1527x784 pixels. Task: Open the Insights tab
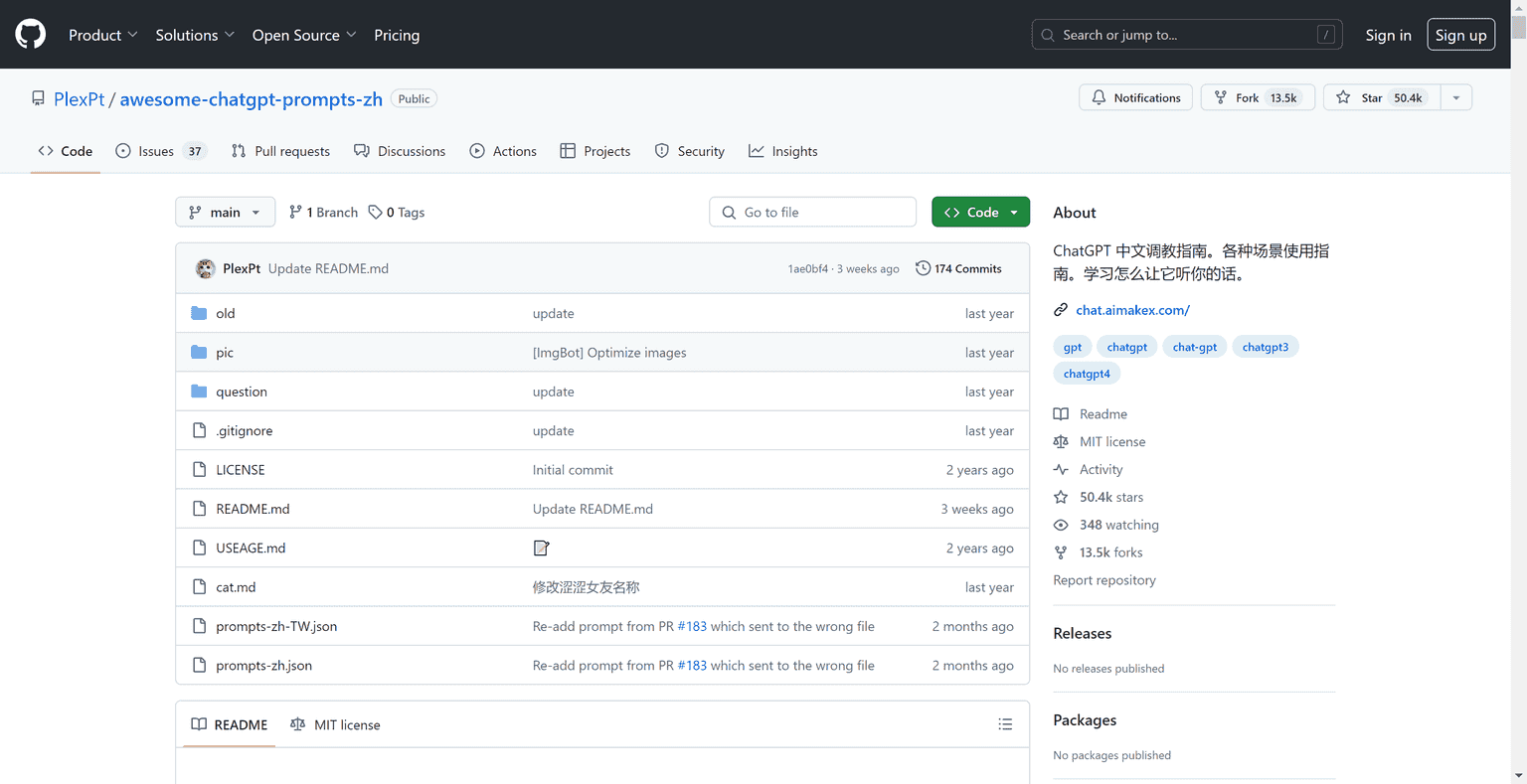pos(783,151)
